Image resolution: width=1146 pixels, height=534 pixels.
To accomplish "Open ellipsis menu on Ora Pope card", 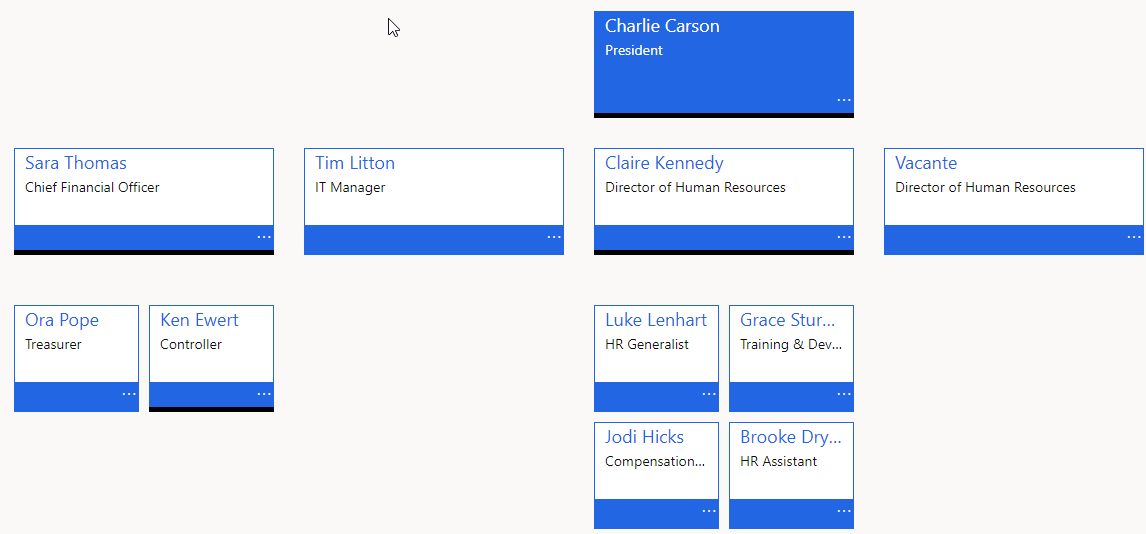I will [x=129, y=394].
